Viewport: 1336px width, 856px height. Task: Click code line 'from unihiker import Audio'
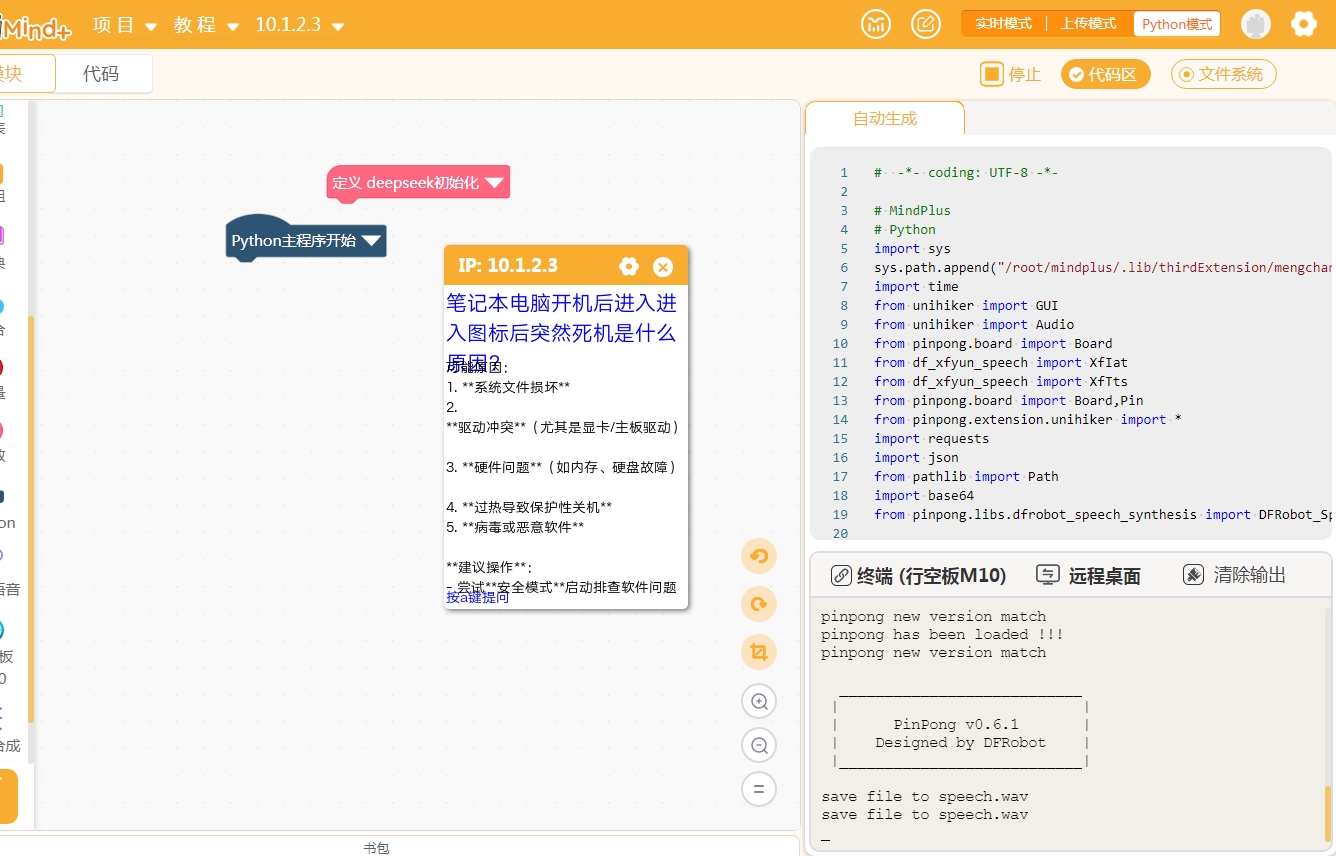974,324
